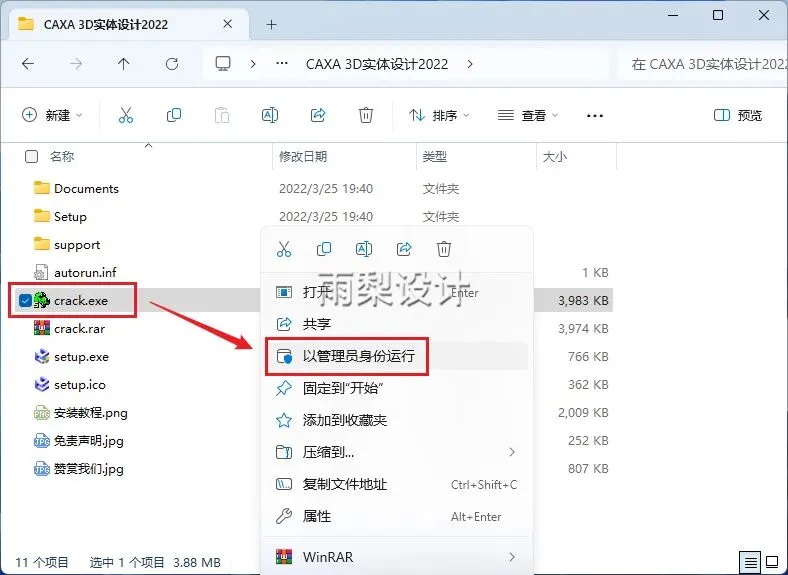
Task: Switch to the large thumbnails view icon
Action: (x=772, y=562)
